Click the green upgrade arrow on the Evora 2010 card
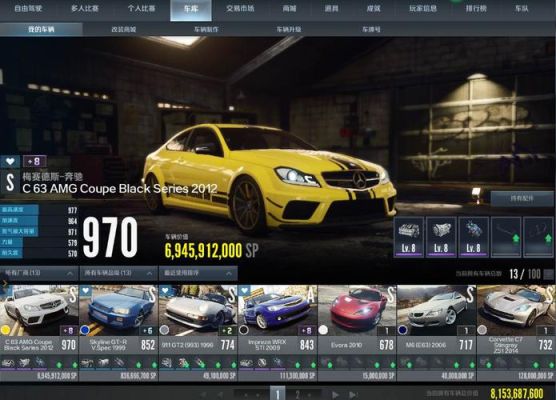This screenshot has height=400, width=556. tap(330, 364)
